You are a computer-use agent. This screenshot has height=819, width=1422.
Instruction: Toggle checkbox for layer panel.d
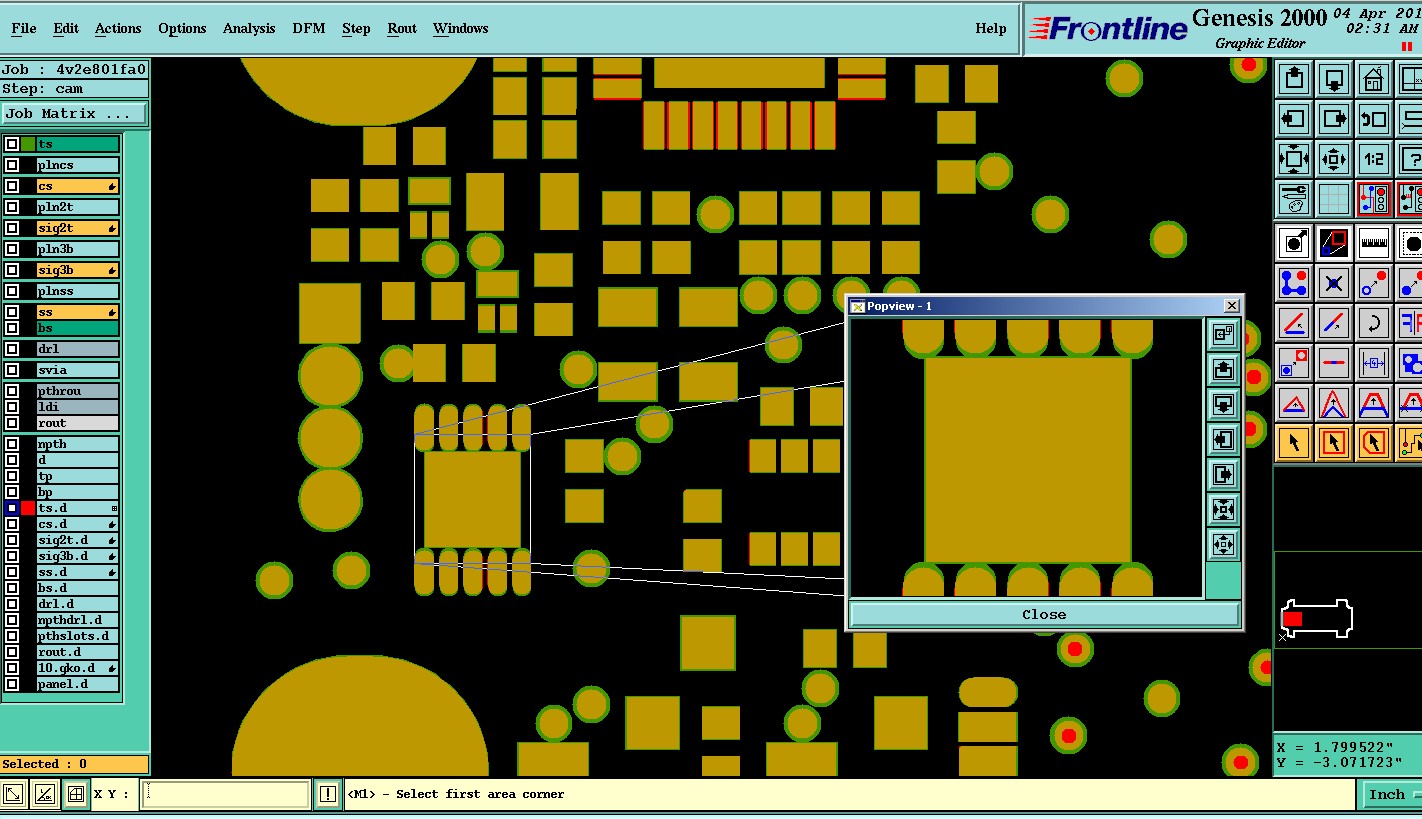point(12,684)
